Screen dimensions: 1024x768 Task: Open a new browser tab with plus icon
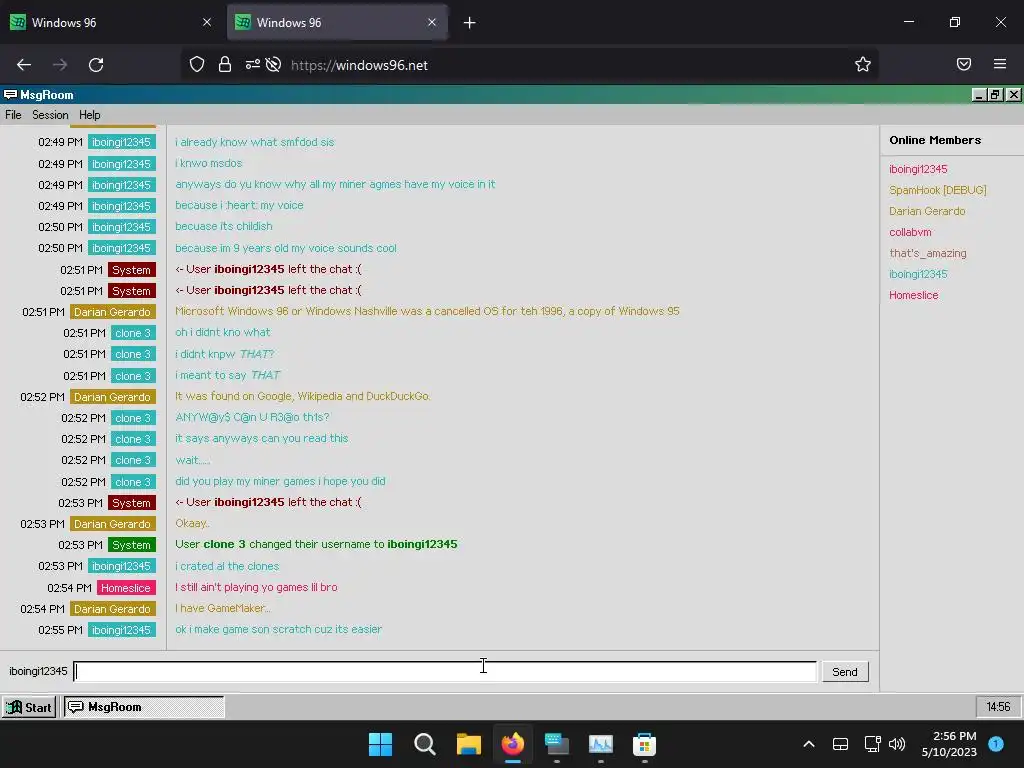[470, 23]
